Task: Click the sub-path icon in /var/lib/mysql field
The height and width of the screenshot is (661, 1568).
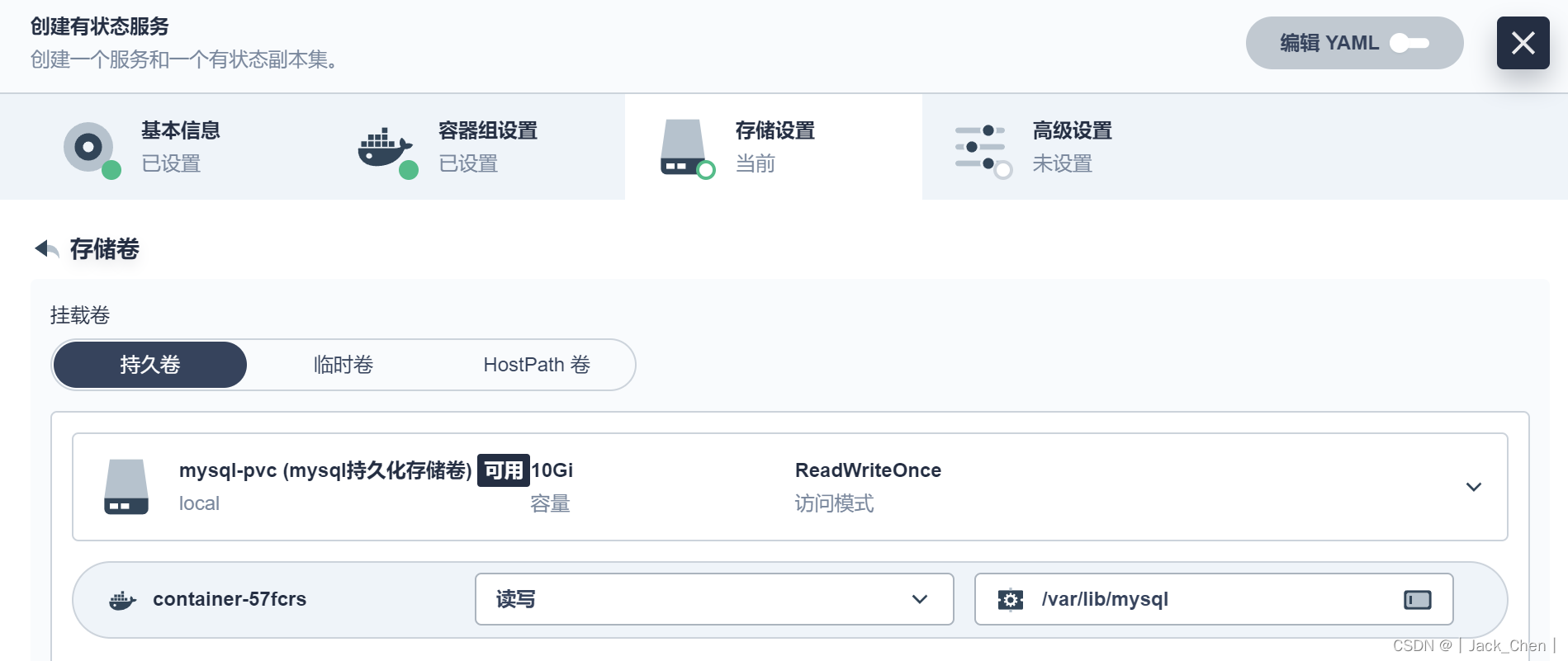Action: tap(1418, 600)
